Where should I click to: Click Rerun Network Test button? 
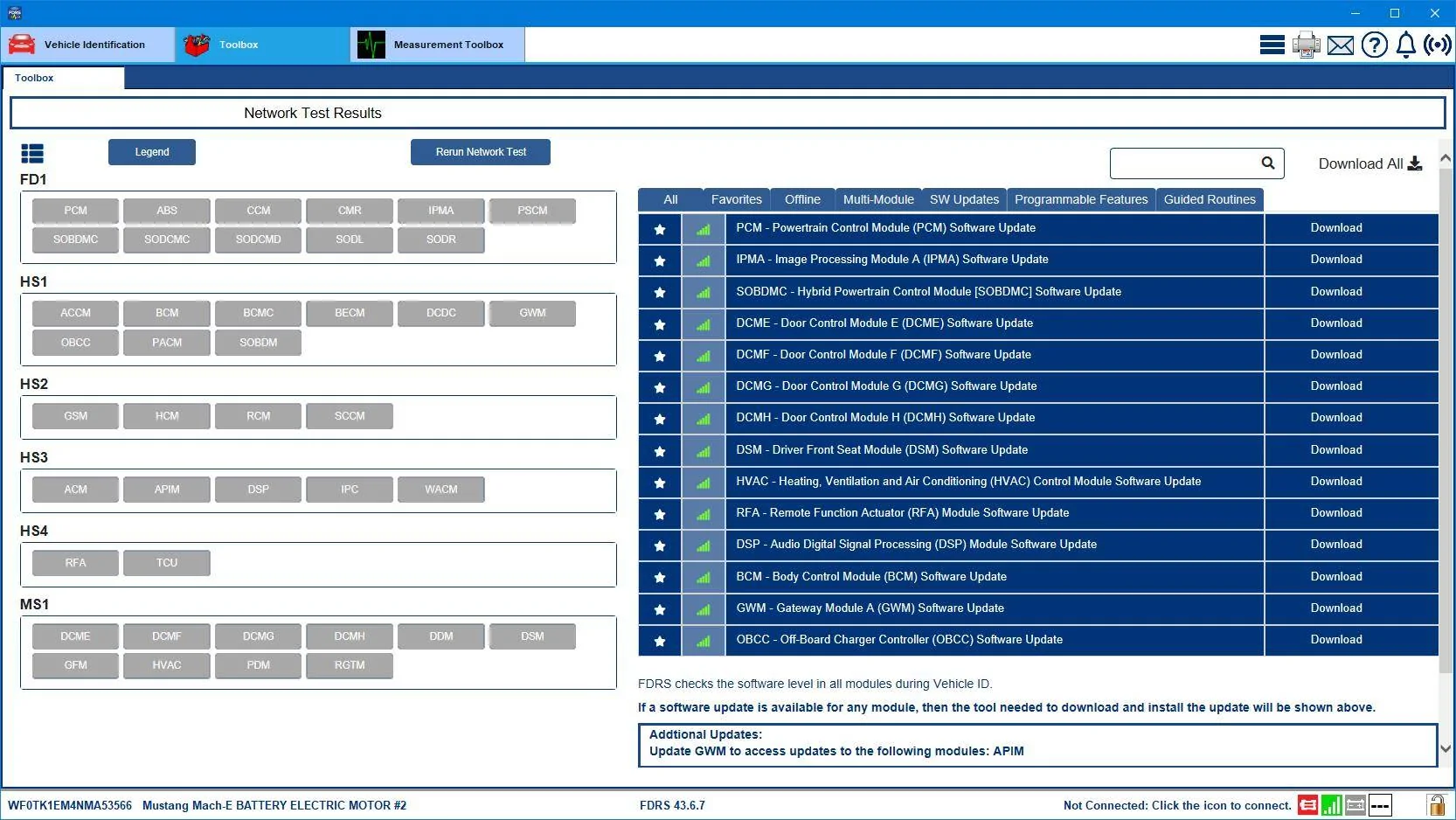click(481, 152)
